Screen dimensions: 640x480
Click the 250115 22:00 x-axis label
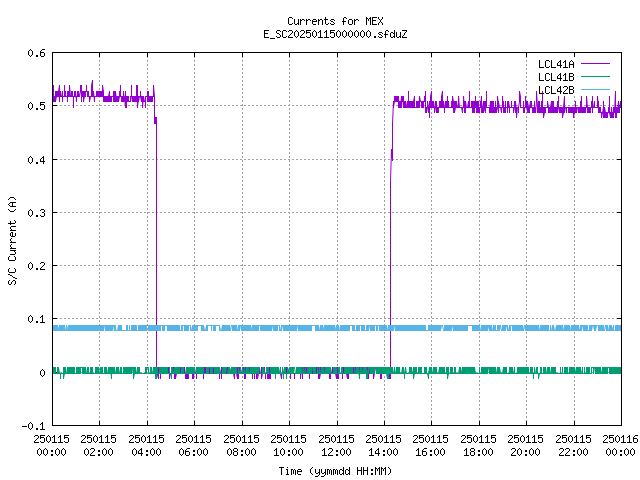[x=573, y=445]
